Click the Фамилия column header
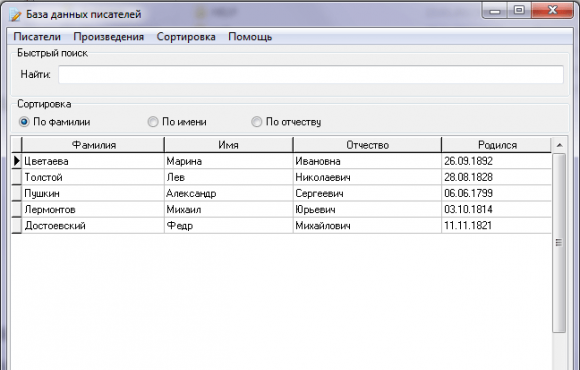The height and width of the screenshot is (370, 580). (93, 145)
